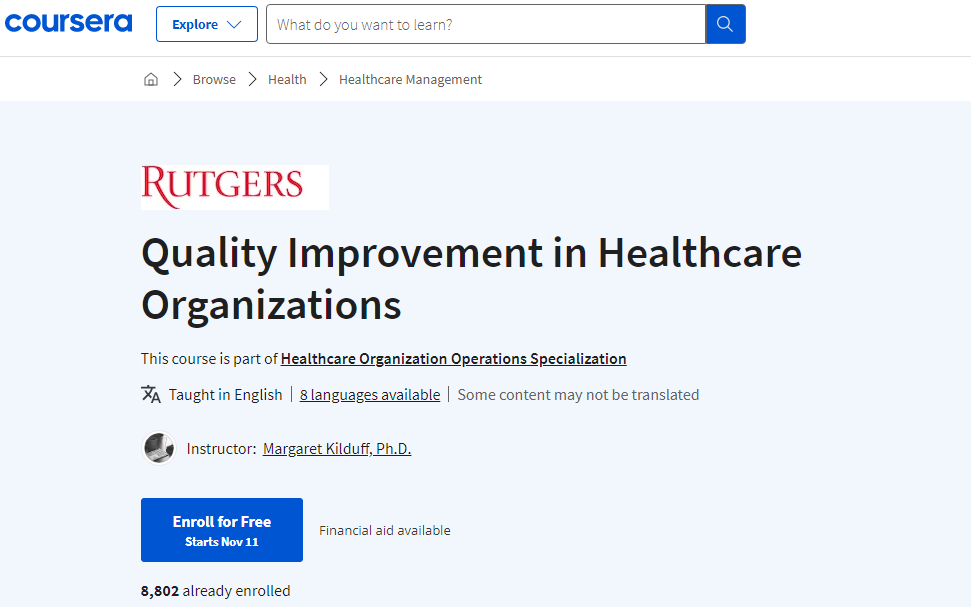This screenshot has width=971, height=607.
Task: Click the chevron after Healthcare Management breadcrumb
Action: [x=323, y=78]
